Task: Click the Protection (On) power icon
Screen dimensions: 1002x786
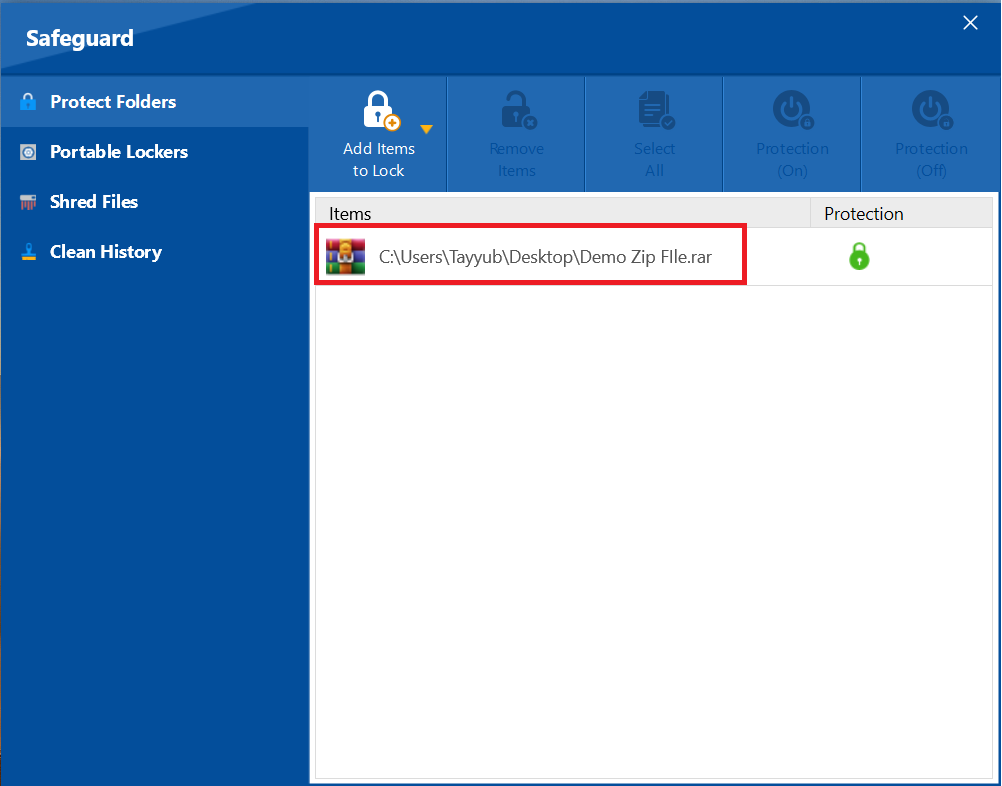Action: coord(793,111)
